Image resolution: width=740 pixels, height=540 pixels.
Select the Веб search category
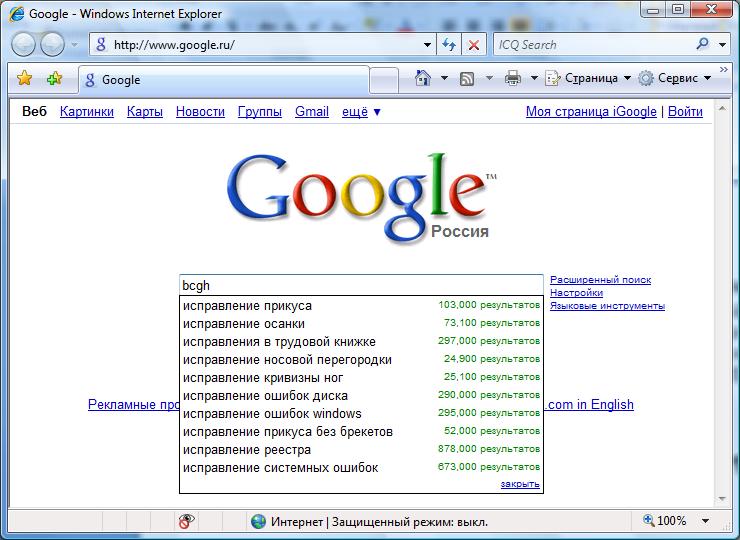point(34,111)
